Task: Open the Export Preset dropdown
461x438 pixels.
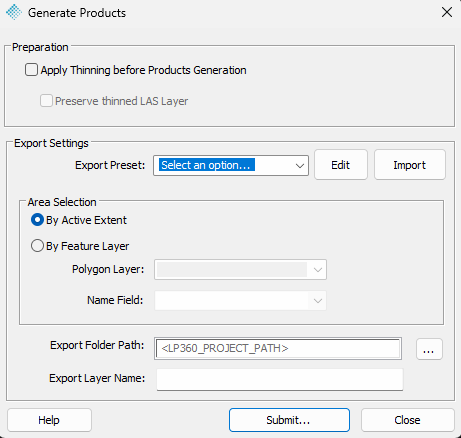Action: point(231,165)
